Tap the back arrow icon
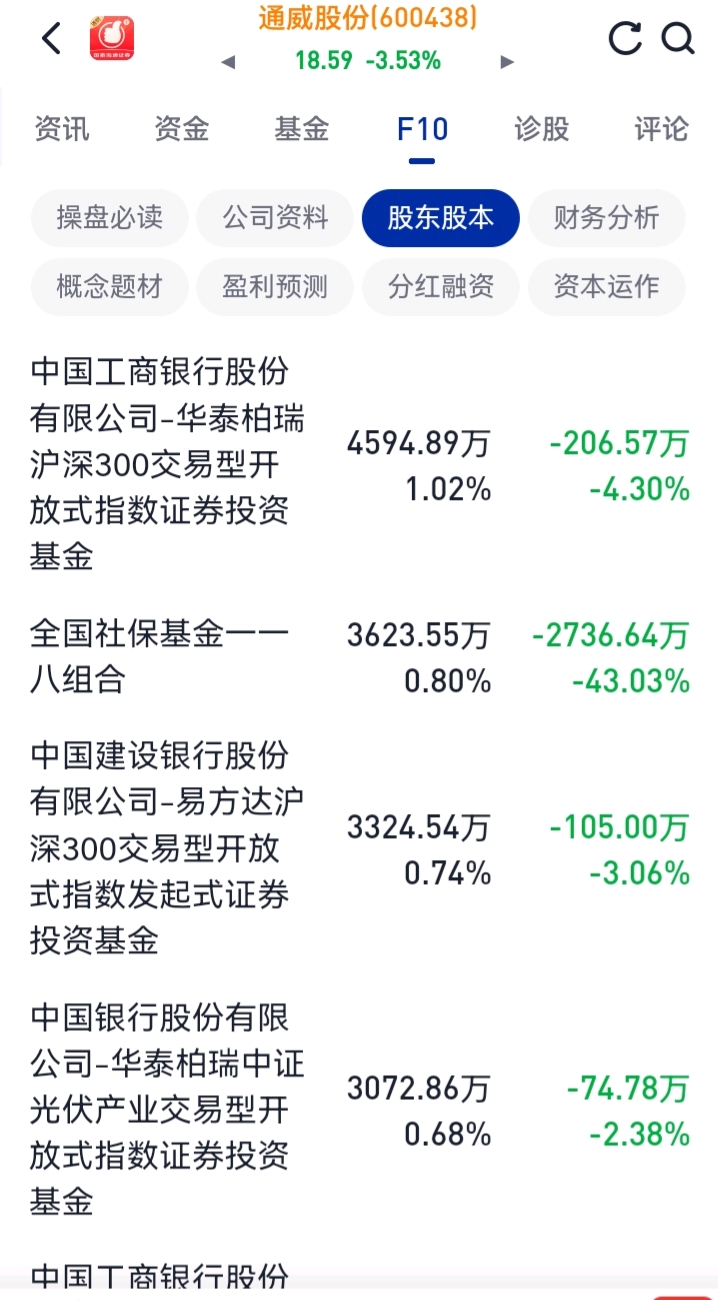The height and width of the screenshot is (1300, 718). pyautogui.click(x=51, y=39)
